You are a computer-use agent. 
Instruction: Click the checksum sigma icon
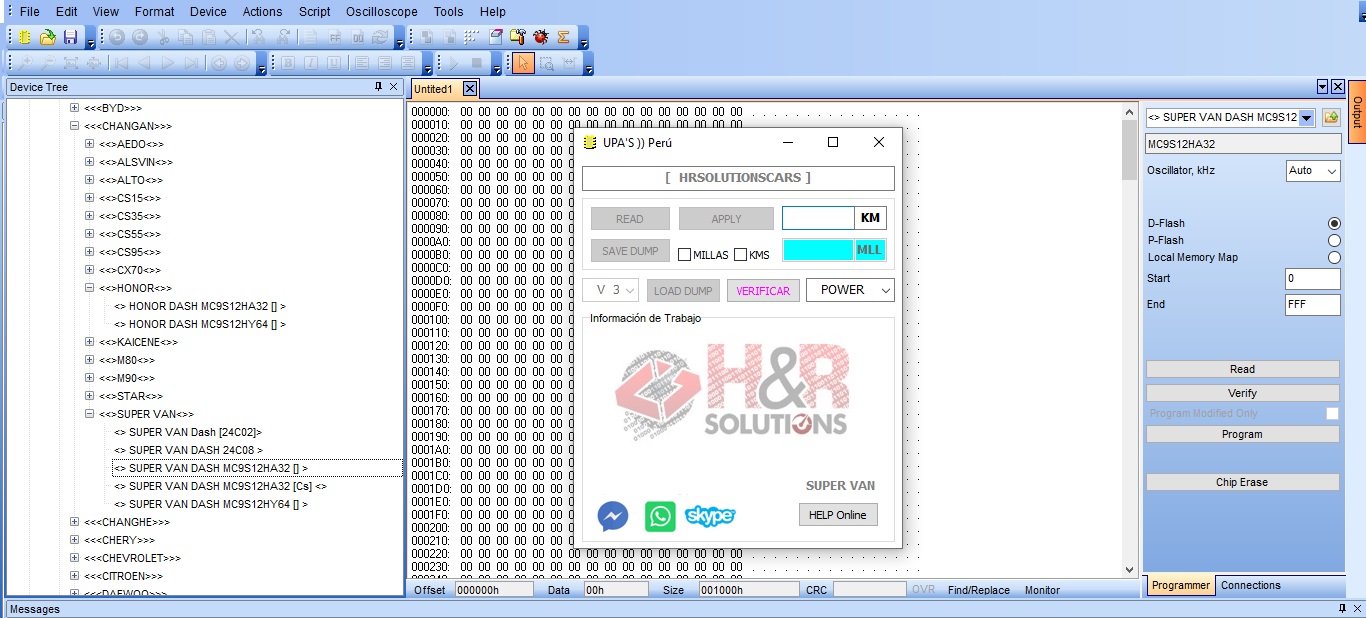[x=563, y=37]
